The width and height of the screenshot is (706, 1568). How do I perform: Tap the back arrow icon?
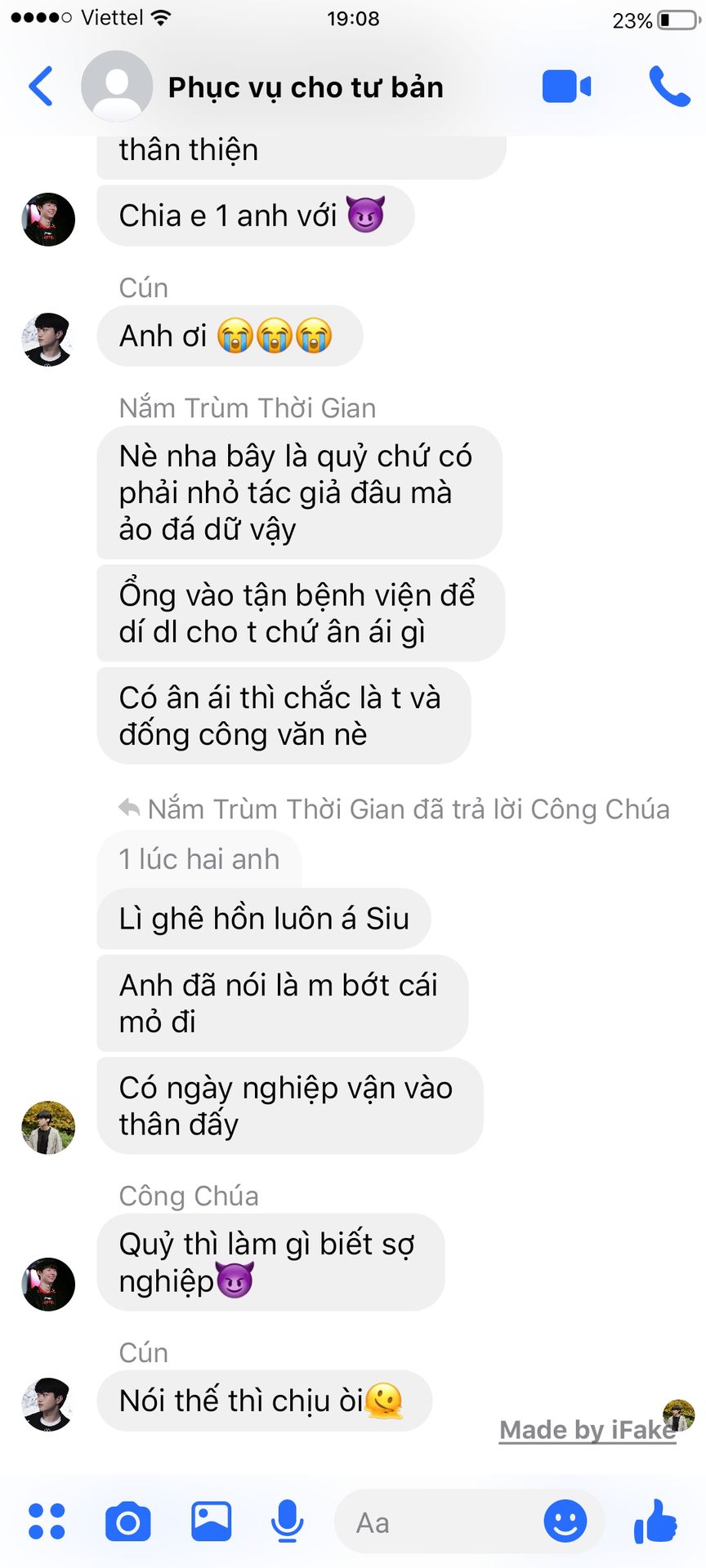coord(41,86)
